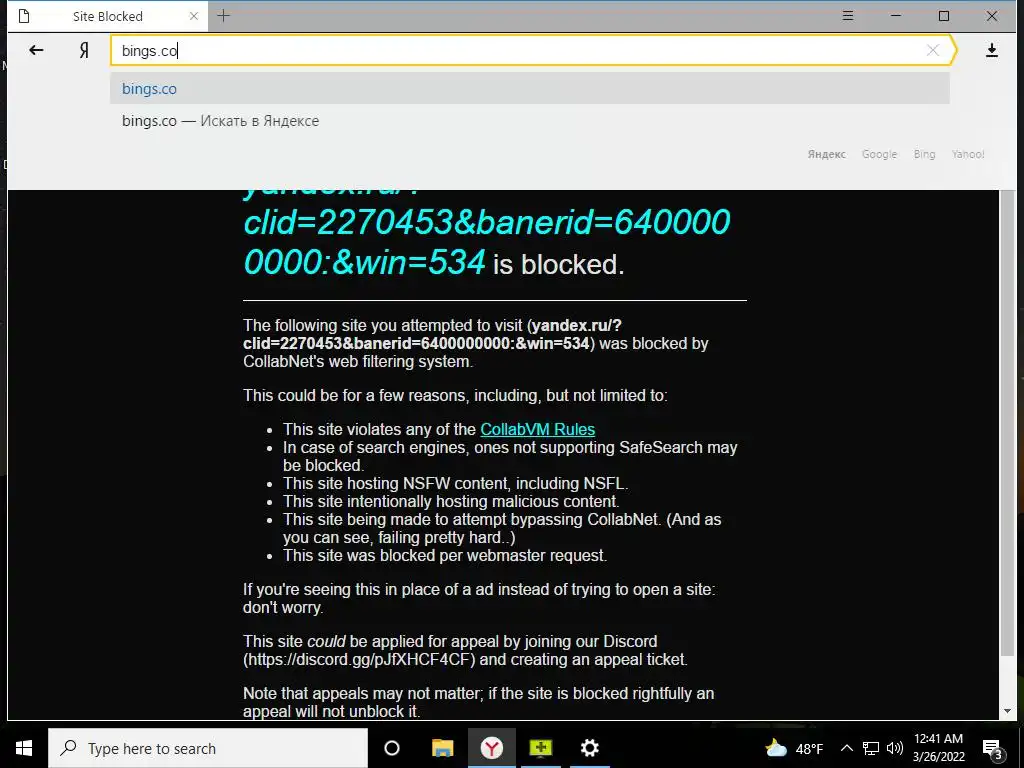Switch search engine to Яндекс

826,154
